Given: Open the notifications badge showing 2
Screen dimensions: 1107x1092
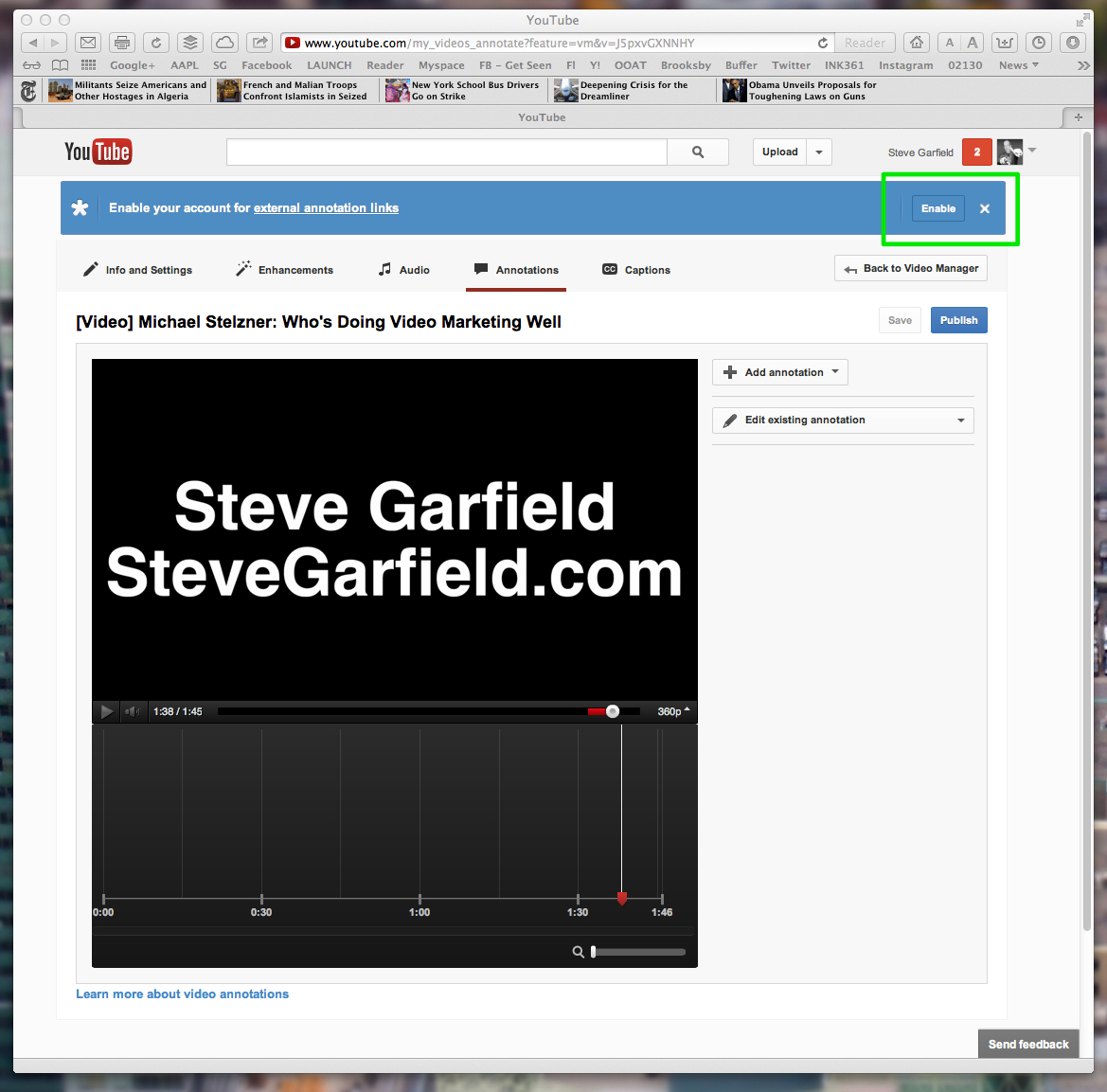Looking at the screenshot, I should (977, 152).
